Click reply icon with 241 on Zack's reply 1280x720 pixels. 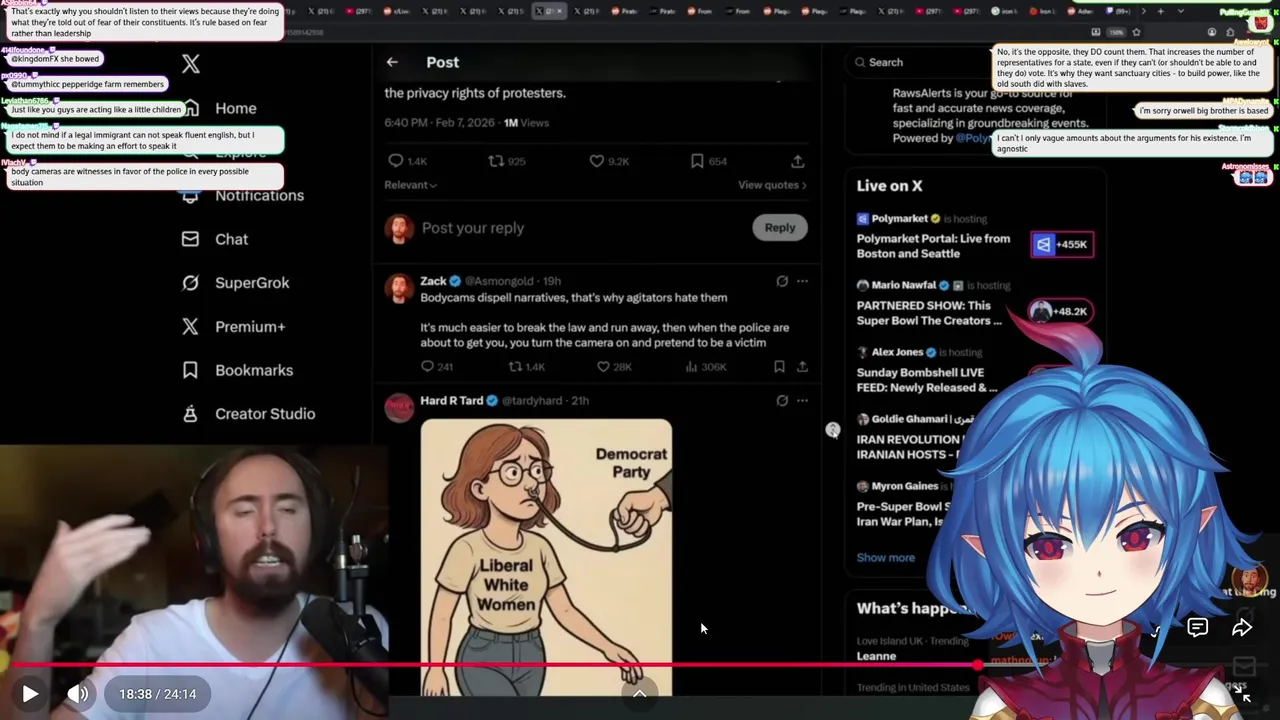[x=427, y=367]
